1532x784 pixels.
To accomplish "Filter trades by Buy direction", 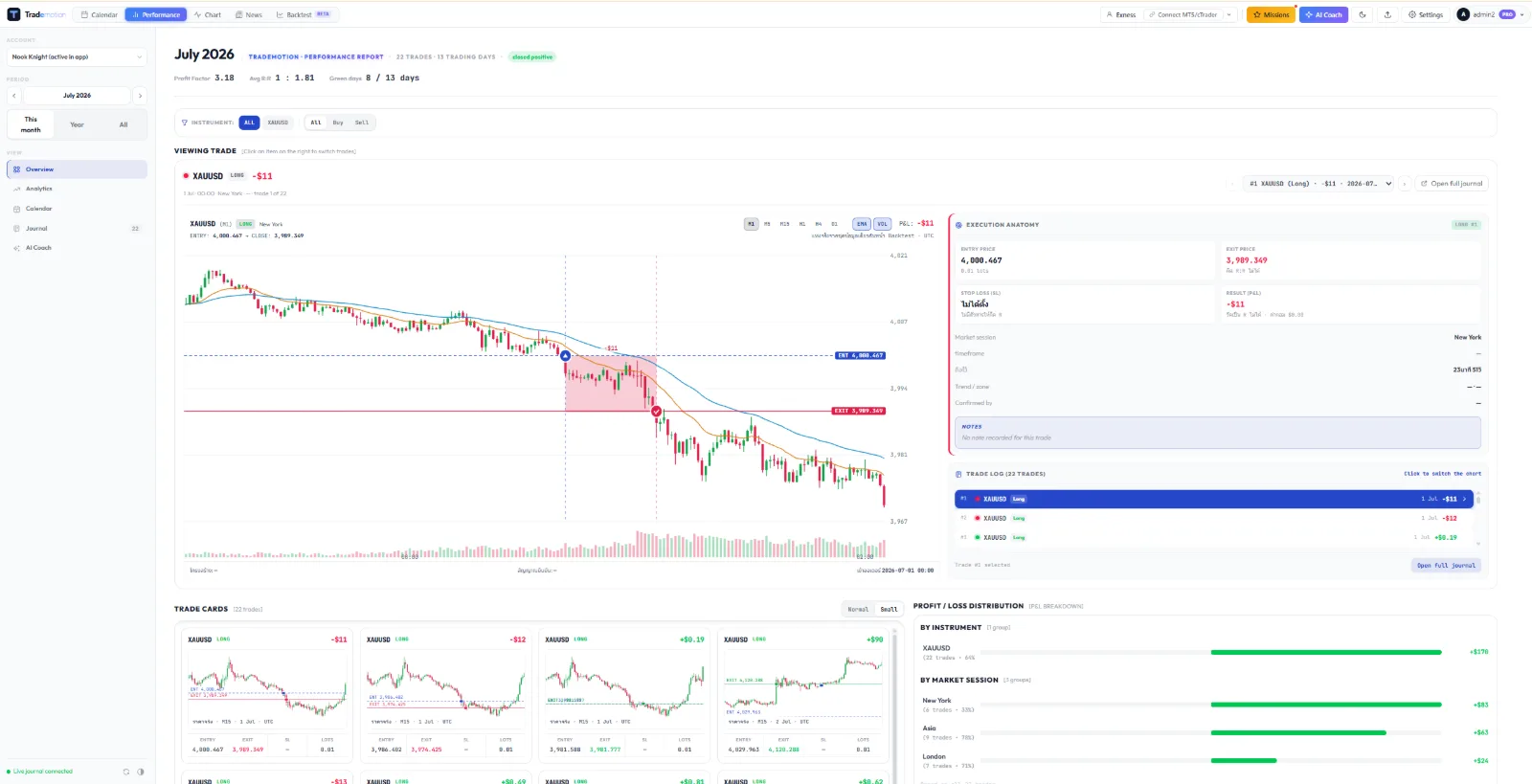I will tap(338, 123).
